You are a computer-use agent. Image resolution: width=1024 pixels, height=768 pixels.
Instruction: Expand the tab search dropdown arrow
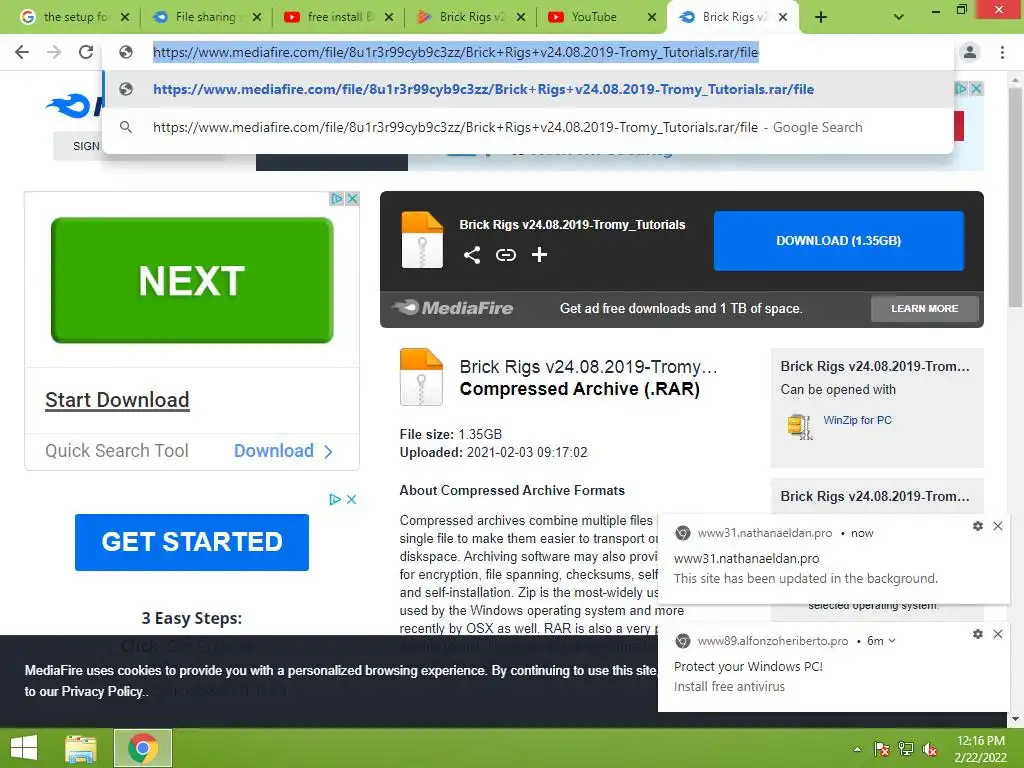click(x=899, y=17)
